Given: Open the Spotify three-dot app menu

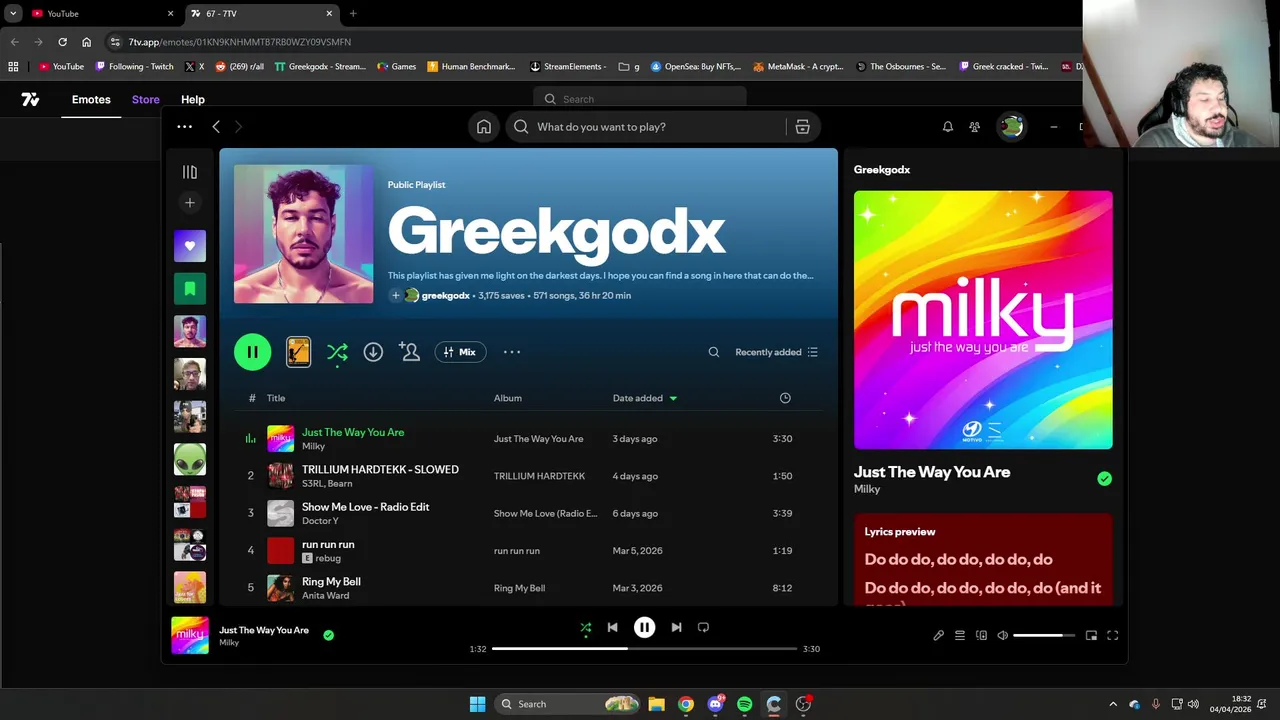Looking at the screenshot, I should pos(184,127).
